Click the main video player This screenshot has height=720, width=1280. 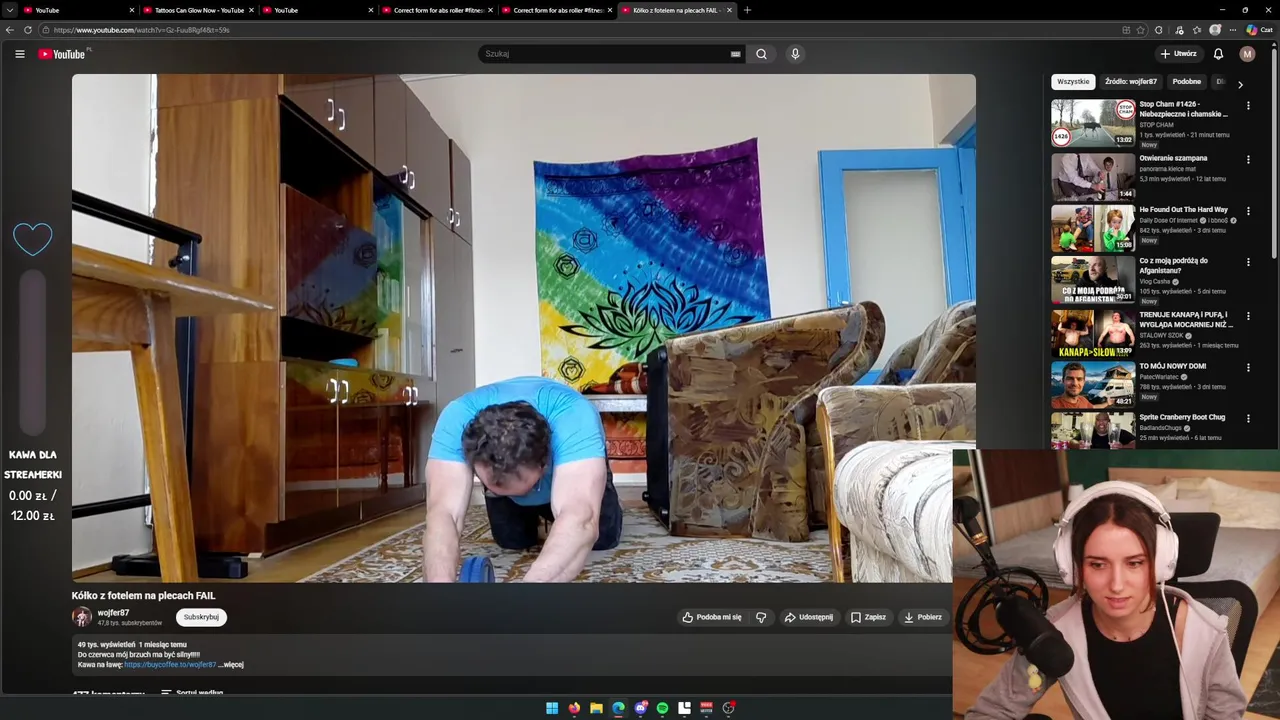coord(523,328)
